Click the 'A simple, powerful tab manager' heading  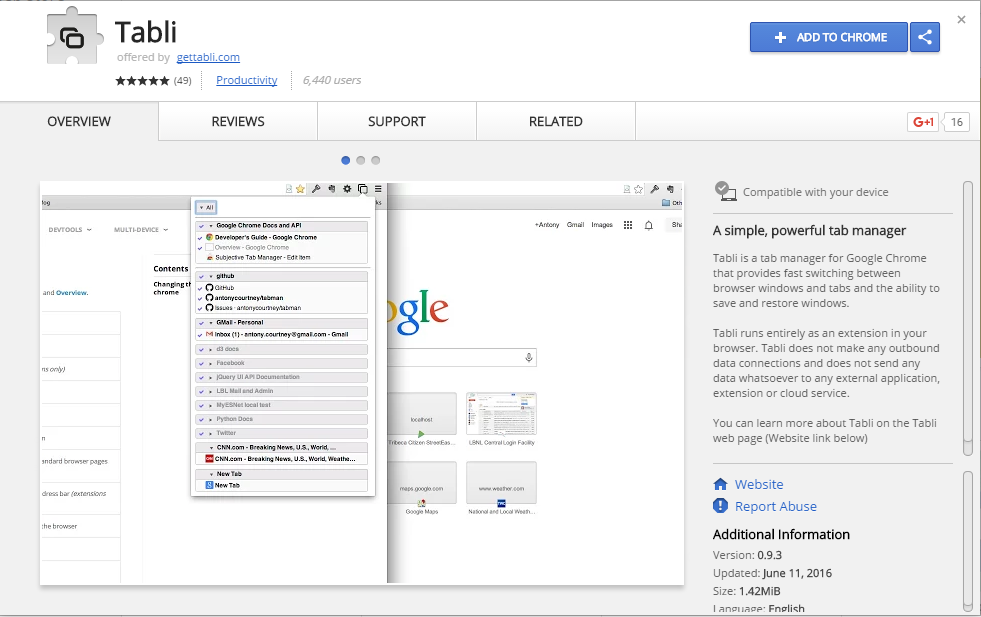pos(809,230)
